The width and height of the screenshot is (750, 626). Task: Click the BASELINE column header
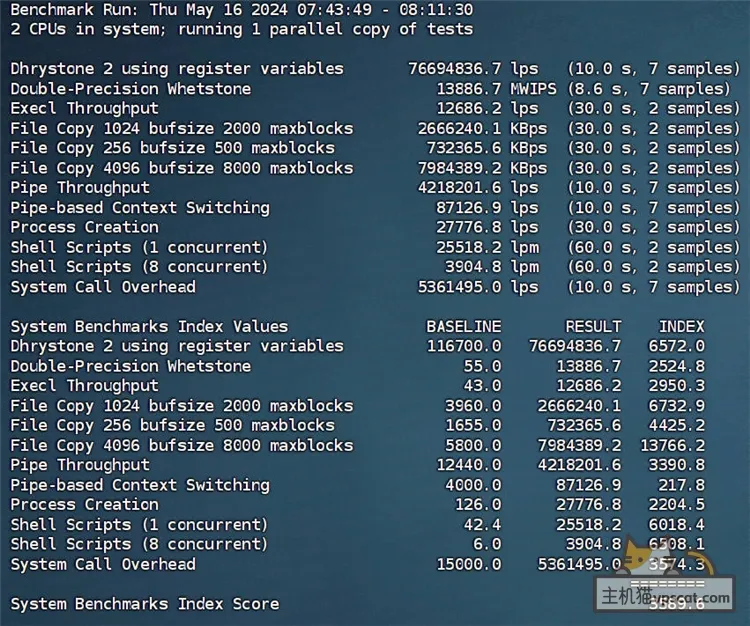pos(463,326)
